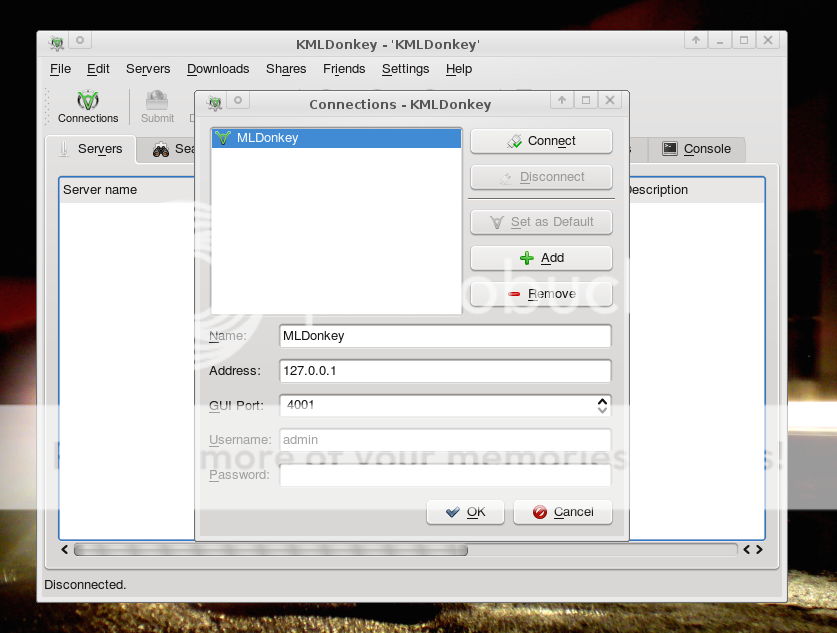Viewport: 837px width, 633px height.
Task: Cancel the Connections dialog
Action: 563,512
